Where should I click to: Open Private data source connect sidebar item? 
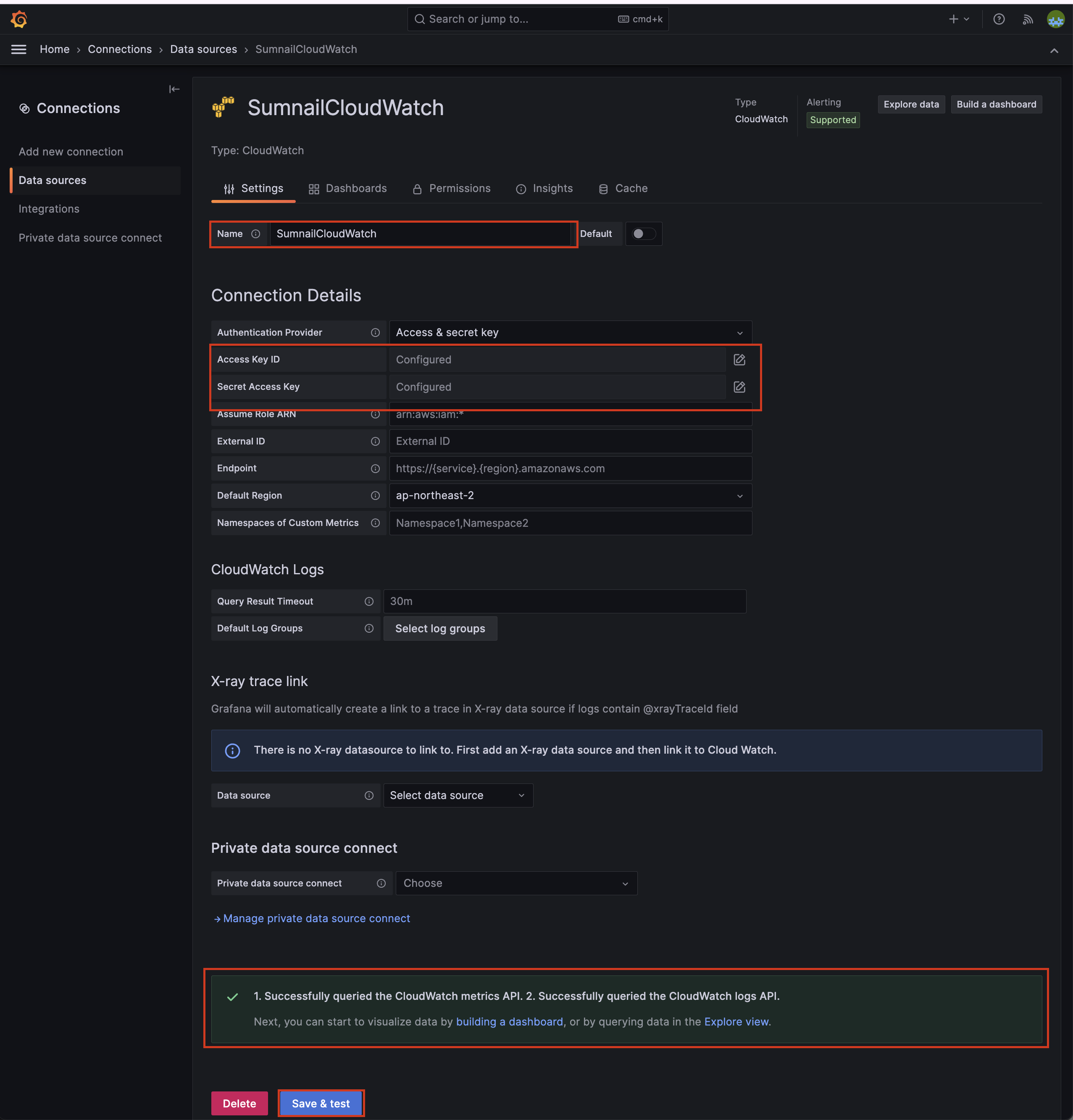point(90,238)
